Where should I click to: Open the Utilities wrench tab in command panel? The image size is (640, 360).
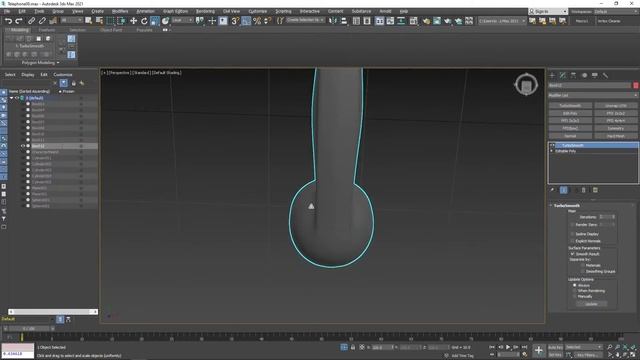(x=605, y=76)
